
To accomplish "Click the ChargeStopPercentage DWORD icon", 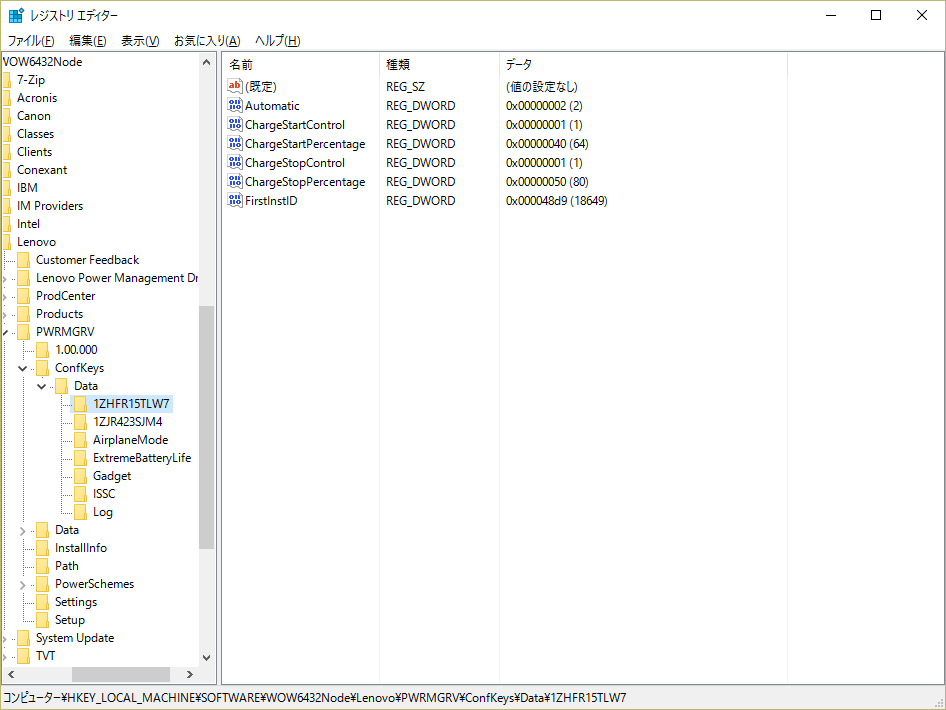I will (x=235, y=182).
